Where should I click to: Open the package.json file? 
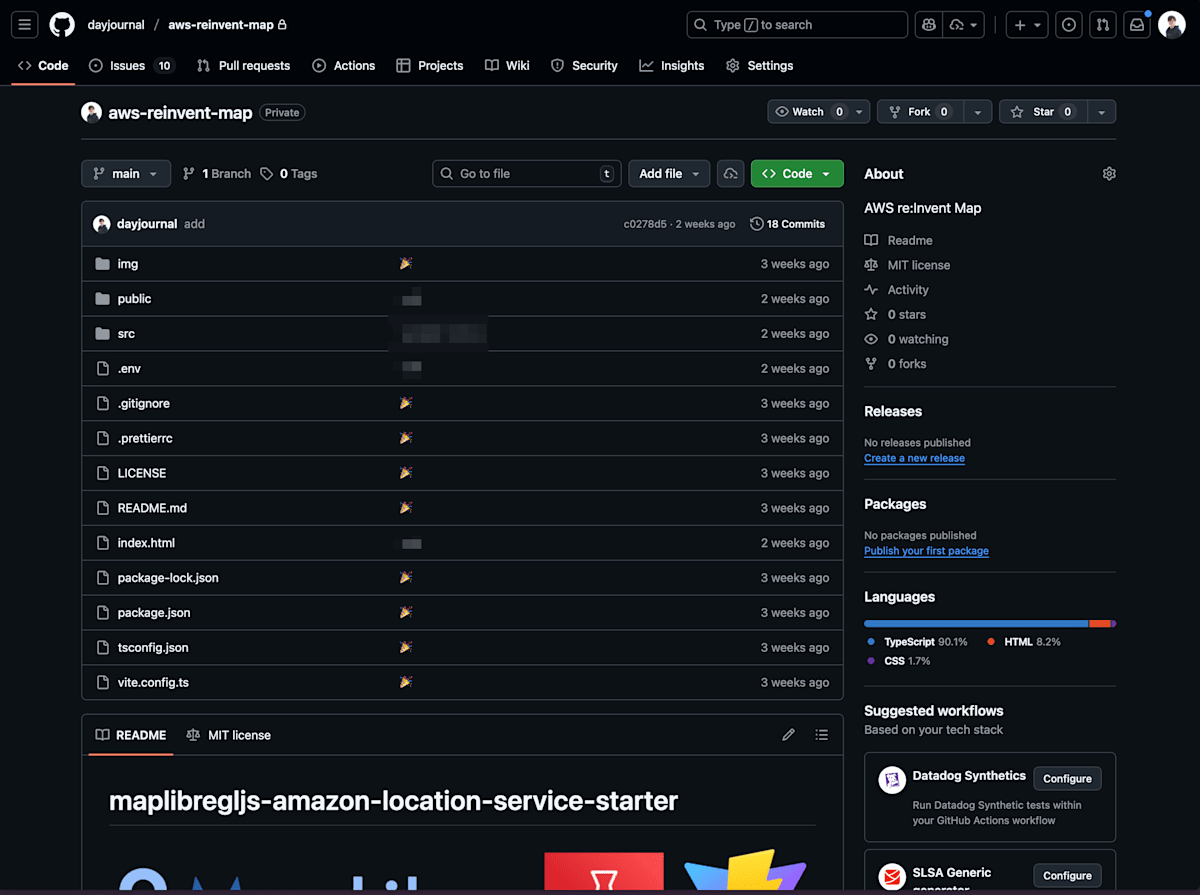click(154, 613)
